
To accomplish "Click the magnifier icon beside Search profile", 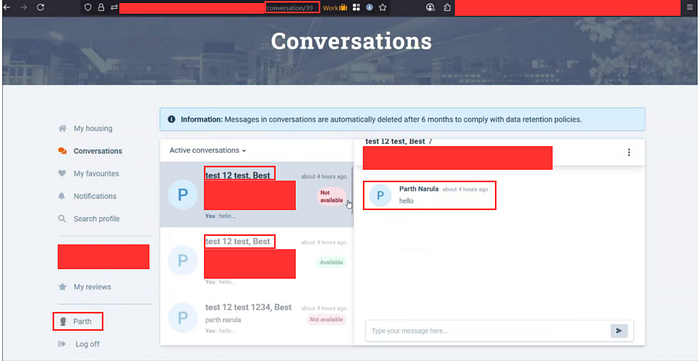I will pyautogui.click(x=62, y=219).
